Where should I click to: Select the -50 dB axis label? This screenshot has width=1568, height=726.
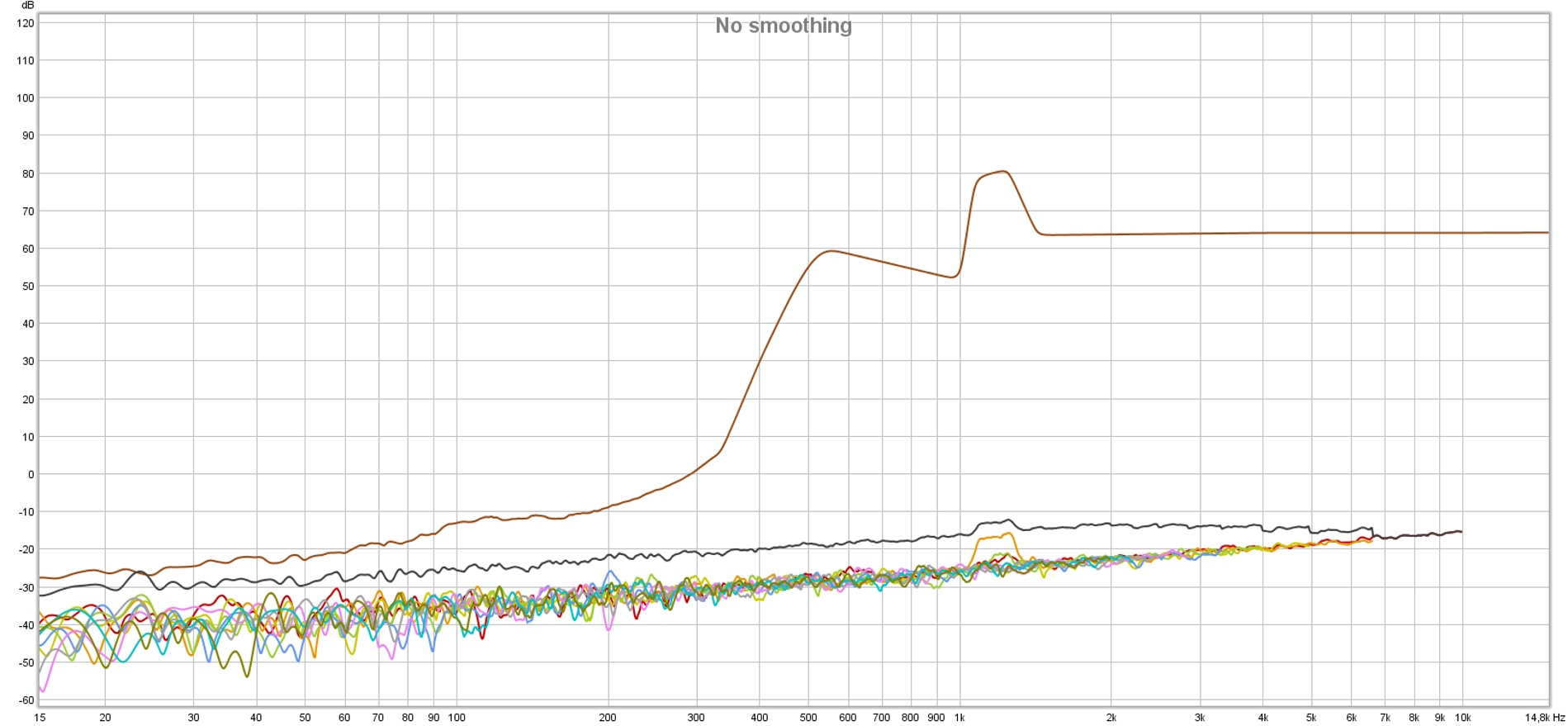click(26, 662)
